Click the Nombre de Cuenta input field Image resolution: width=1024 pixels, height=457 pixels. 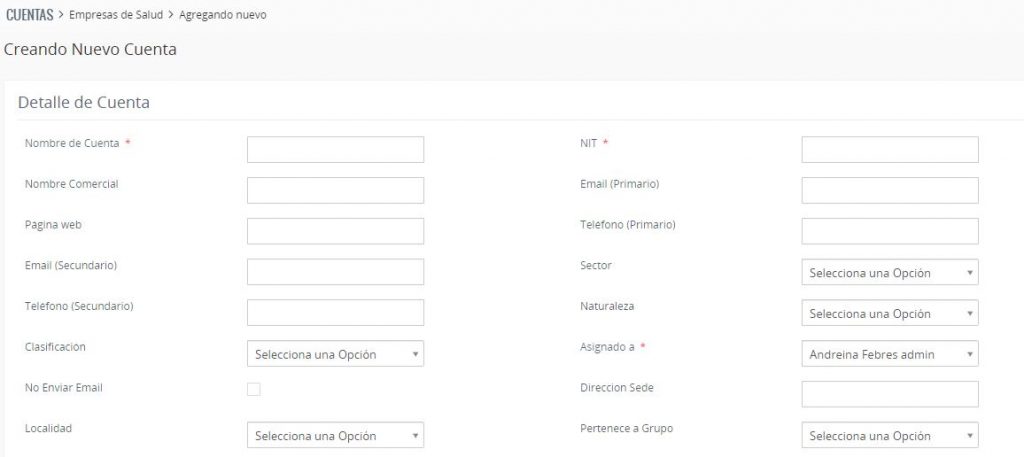point(335,150)
